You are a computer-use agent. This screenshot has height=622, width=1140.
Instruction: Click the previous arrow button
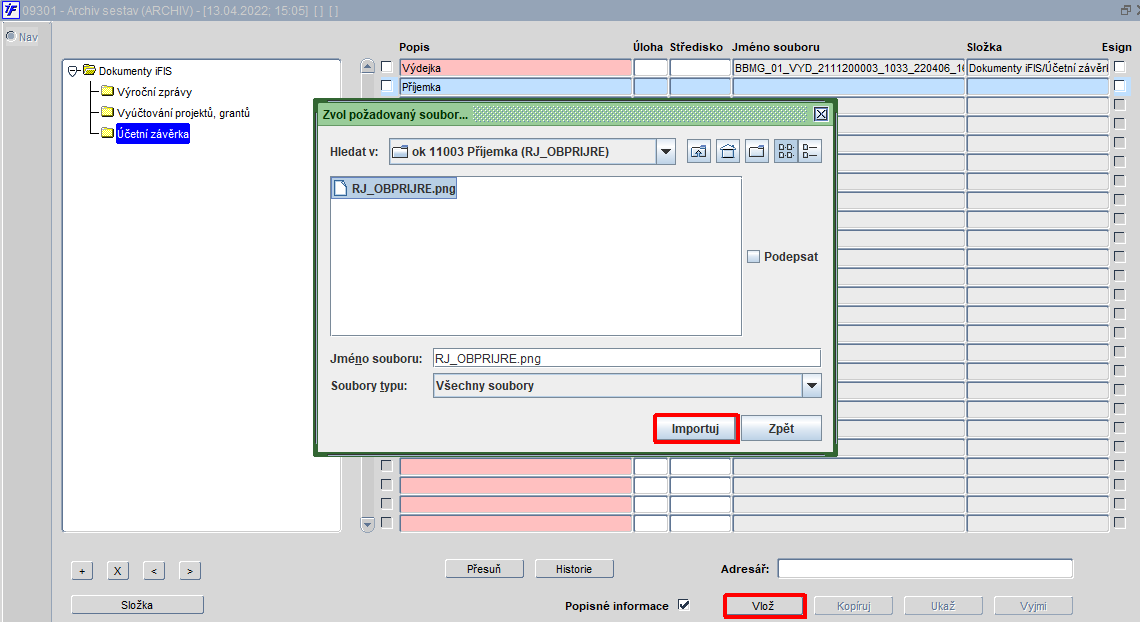coord(154,571)
